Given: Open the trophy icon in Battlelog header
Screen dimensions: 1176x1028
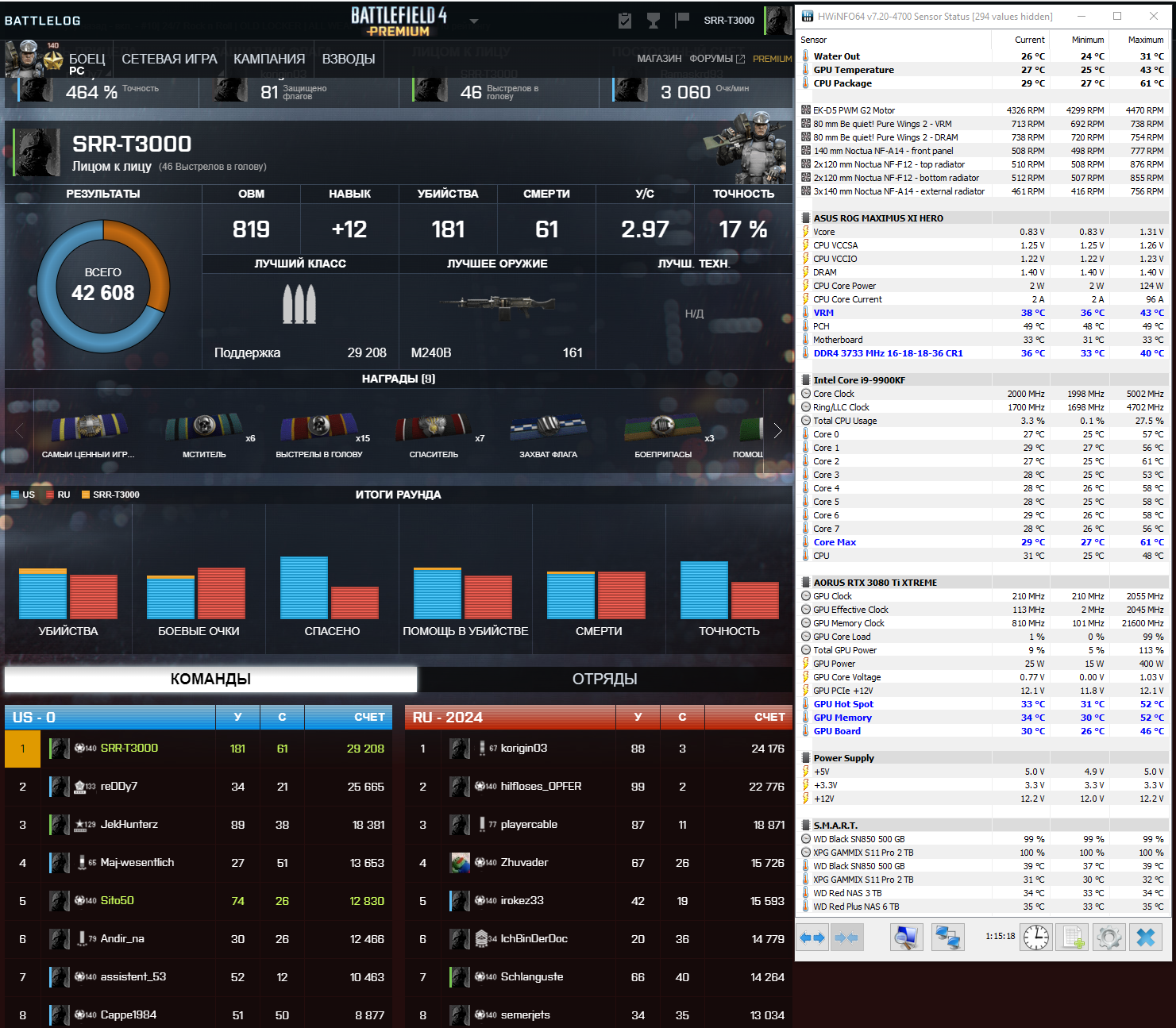Looking at the screenshot, I should point(654,21).
